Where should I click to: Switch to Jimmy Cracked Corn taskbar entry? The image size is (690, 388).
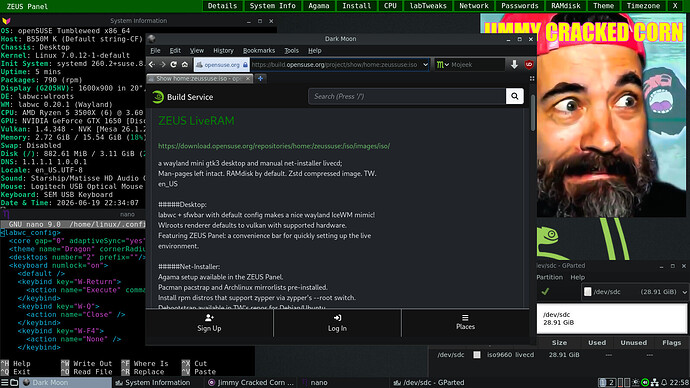coord(251,383)
